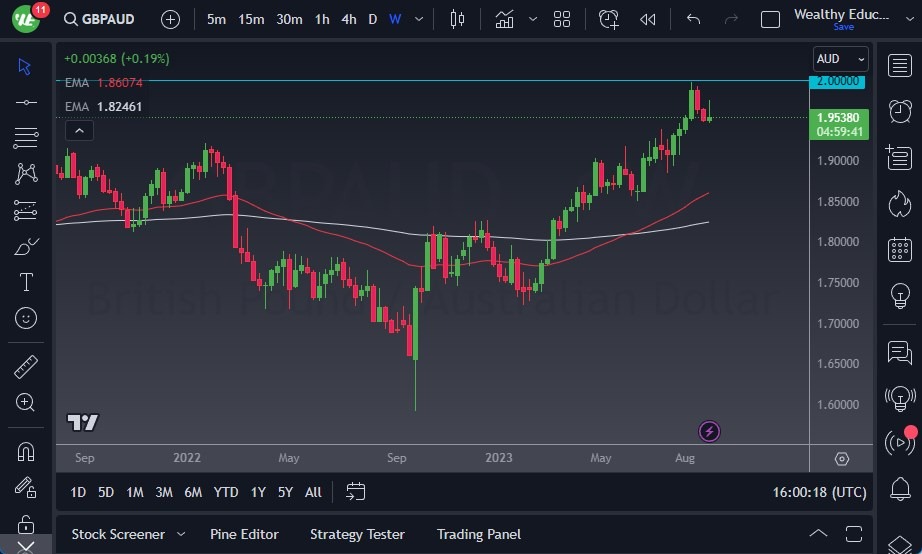Viewport: 922px width, 554px height.
Task: Collapse the indicator legend arrow
Action: (x=79, y=130)
